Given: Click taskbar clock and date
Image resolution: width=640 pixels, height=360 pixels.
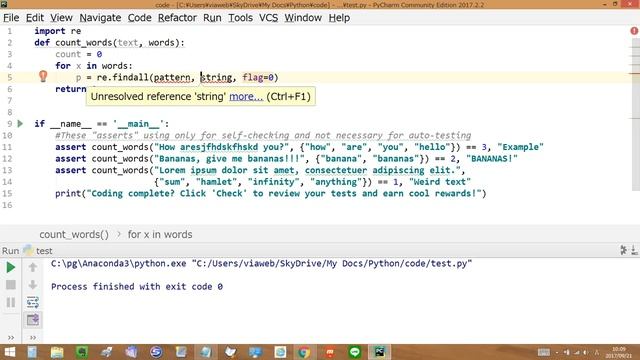Looking at the screenshot, I should tap(619, 352).
